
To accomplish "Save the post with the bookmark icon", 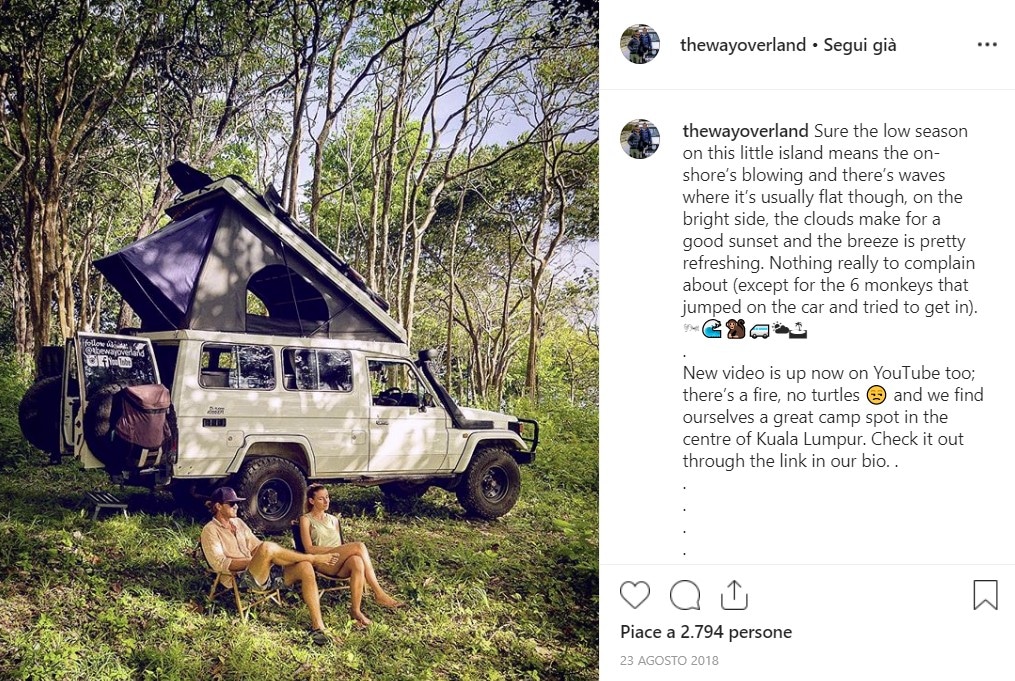I will tap(985, 594).
